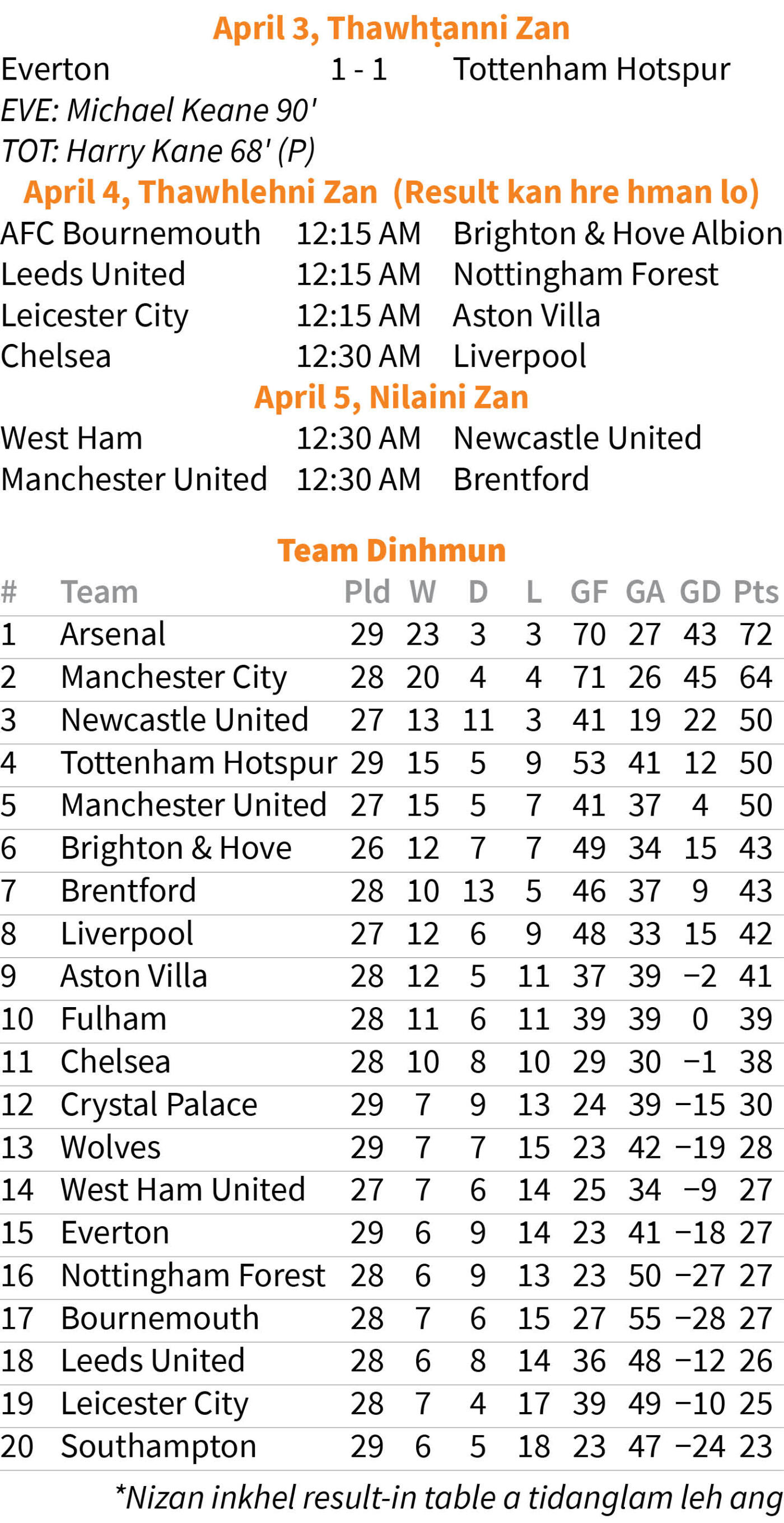The image size is (784, 1523).
Task: Click the Pts column header
Action: point(755,593)
